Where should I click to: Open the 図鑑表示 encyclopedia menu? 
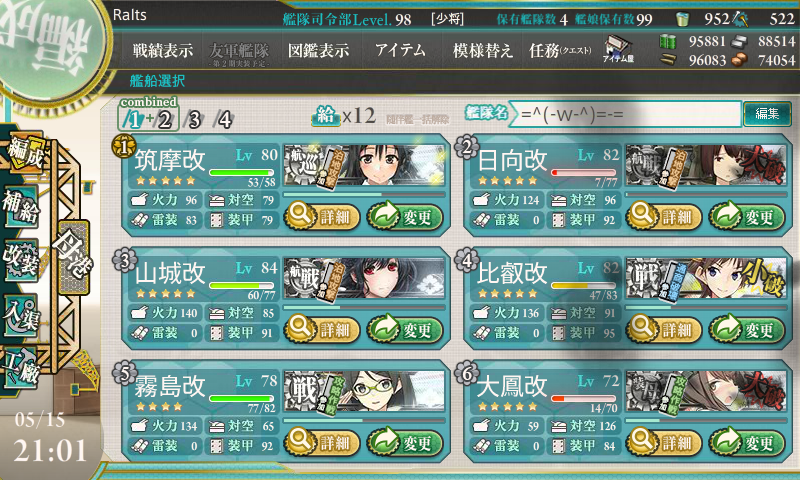click(x=318, y=50)
